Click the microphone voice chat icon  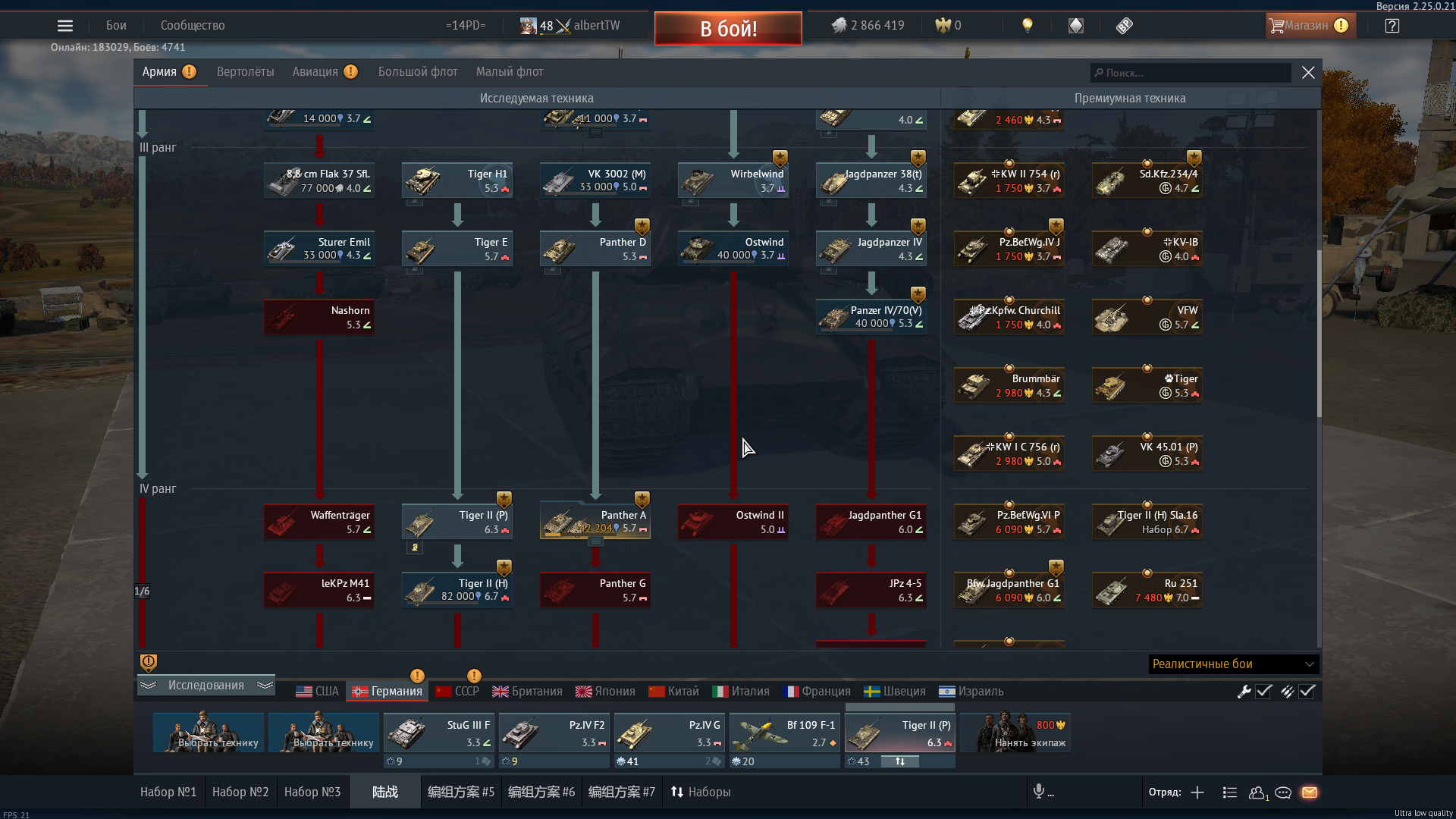(1039, 792)
